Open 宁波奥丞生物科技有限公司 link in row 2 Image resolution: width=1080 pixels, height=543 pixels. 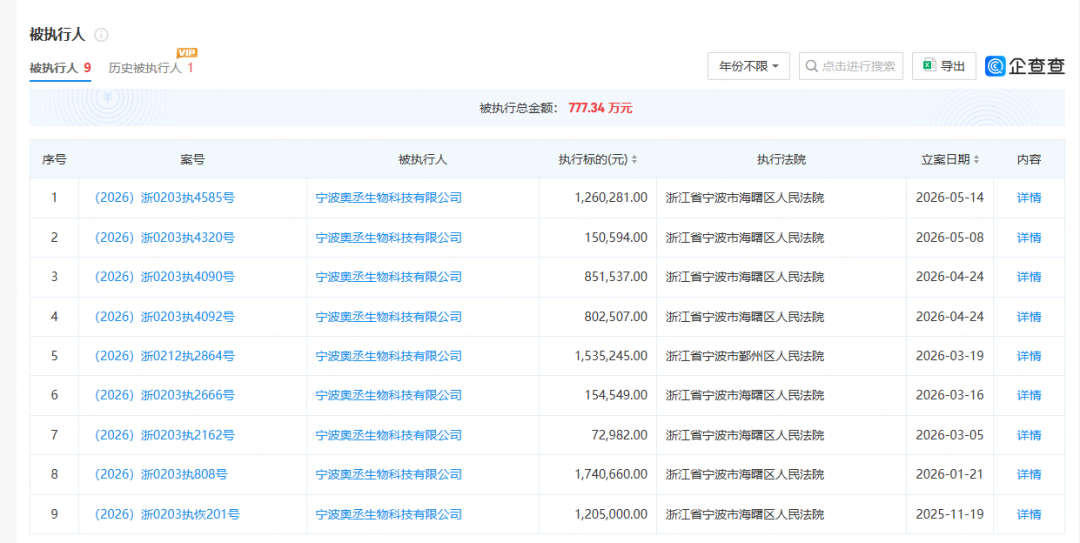[x=388, y=238]
